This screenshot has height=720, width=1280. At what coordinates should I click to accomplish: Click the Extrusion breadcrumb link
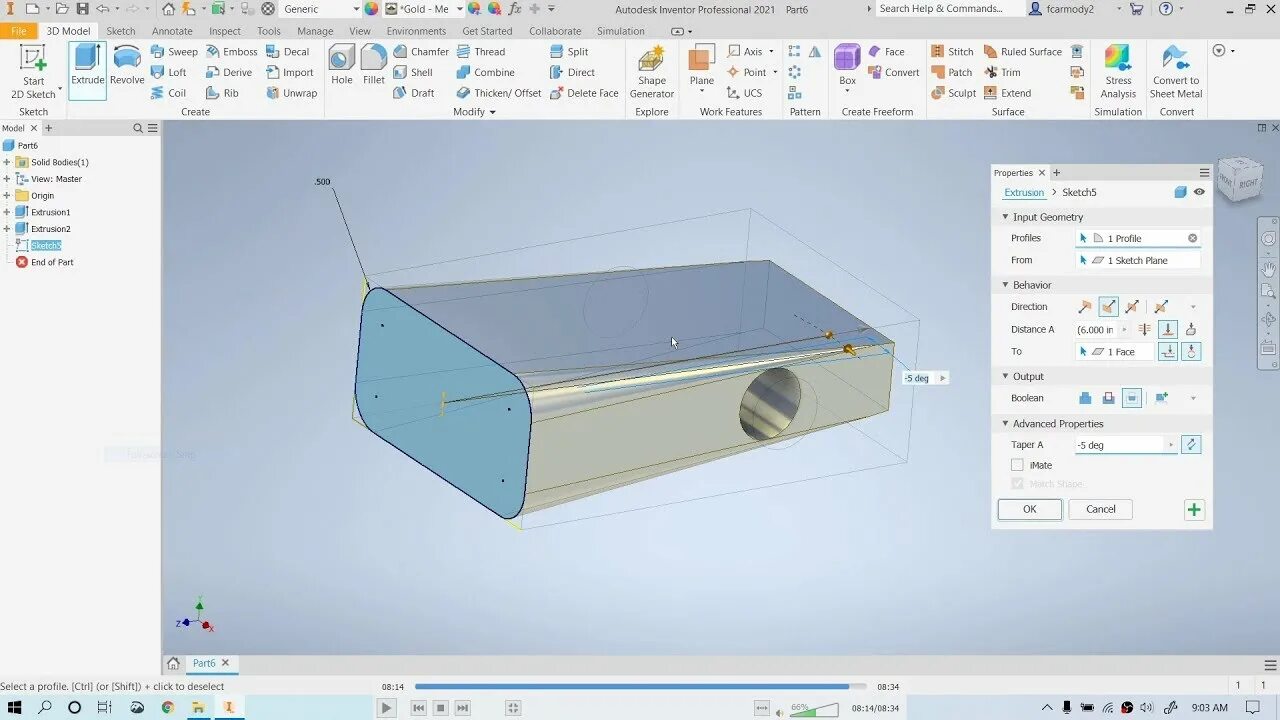pyautogui.click(x=1024, y=192)
